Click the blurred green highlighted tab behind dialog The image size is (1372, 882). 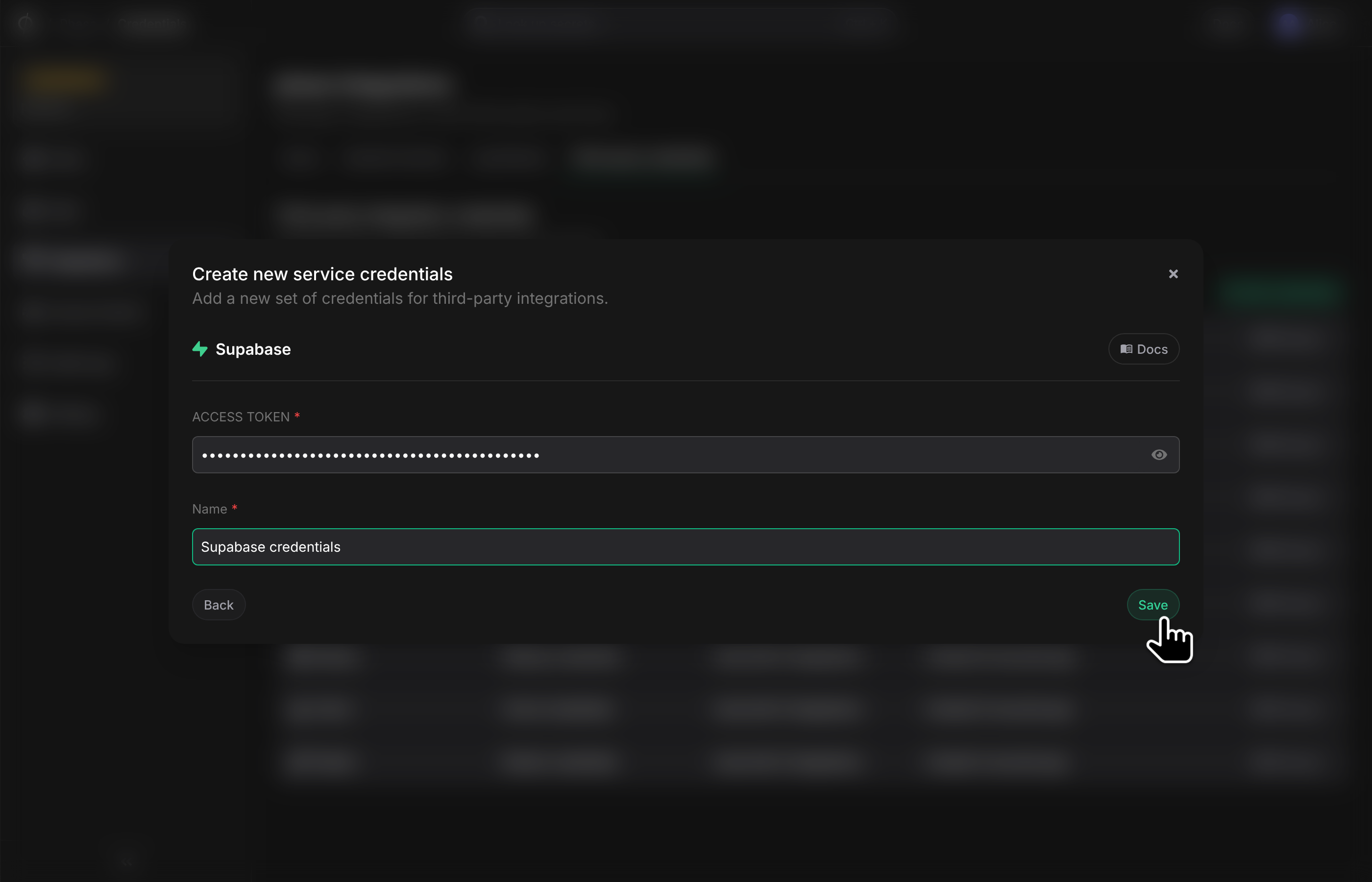[x=644, y=159]
